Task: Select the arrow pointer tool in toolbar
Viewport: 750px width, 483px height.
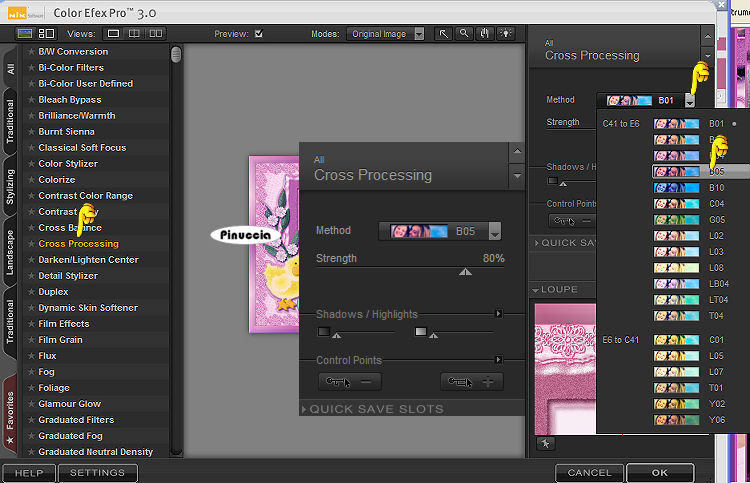Action: pos(443,34)
